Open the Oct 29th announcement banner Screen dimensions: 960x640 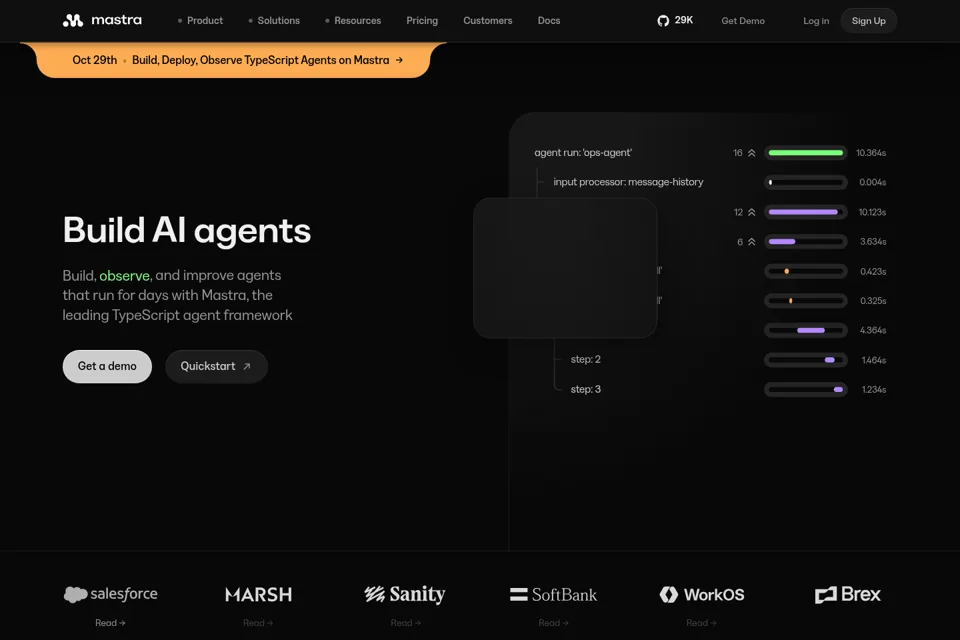pyautogui.click(x=233, y=60)
